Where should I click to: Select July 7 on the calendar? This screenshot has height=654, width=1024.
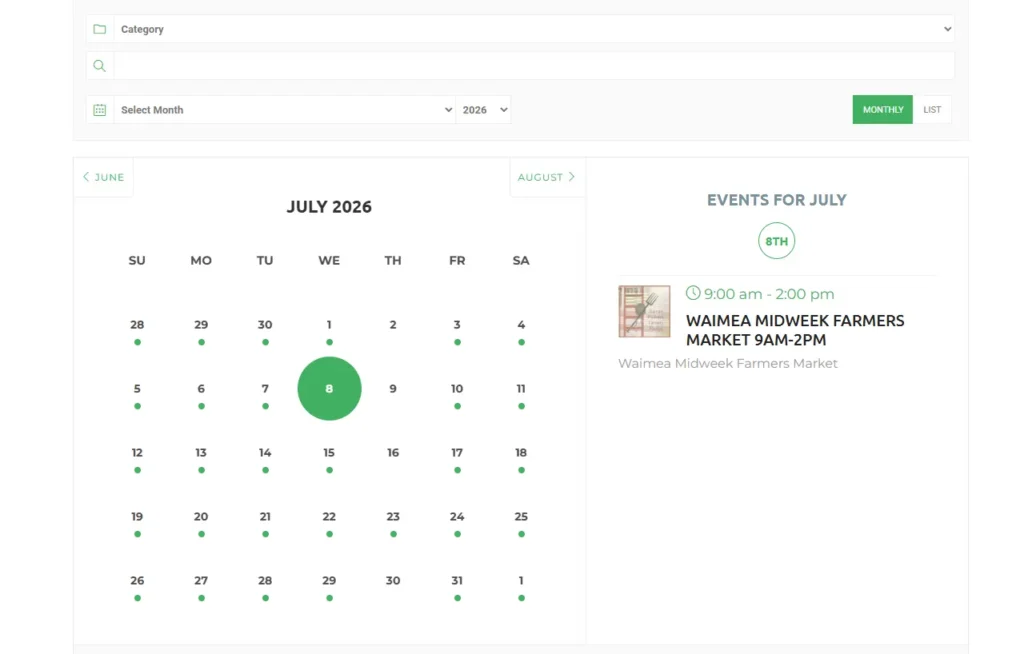265,389
